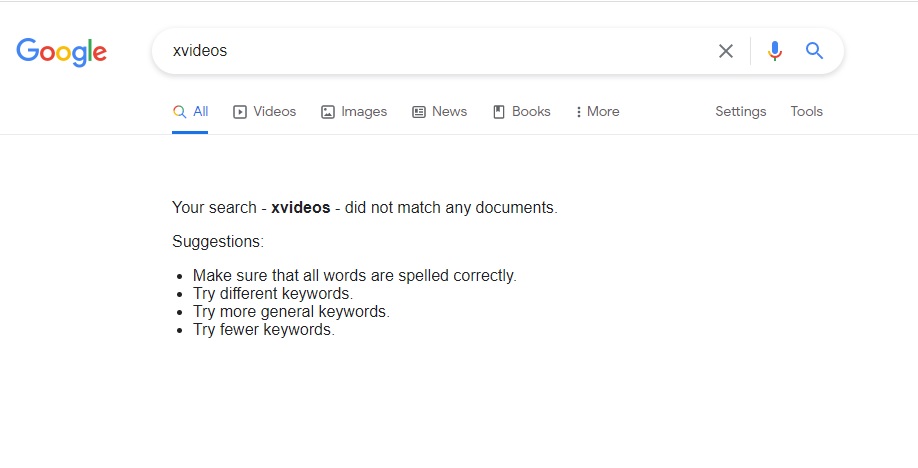Open the three-dot More menu icon
The image size is (918, 468).
click(578, 112)
